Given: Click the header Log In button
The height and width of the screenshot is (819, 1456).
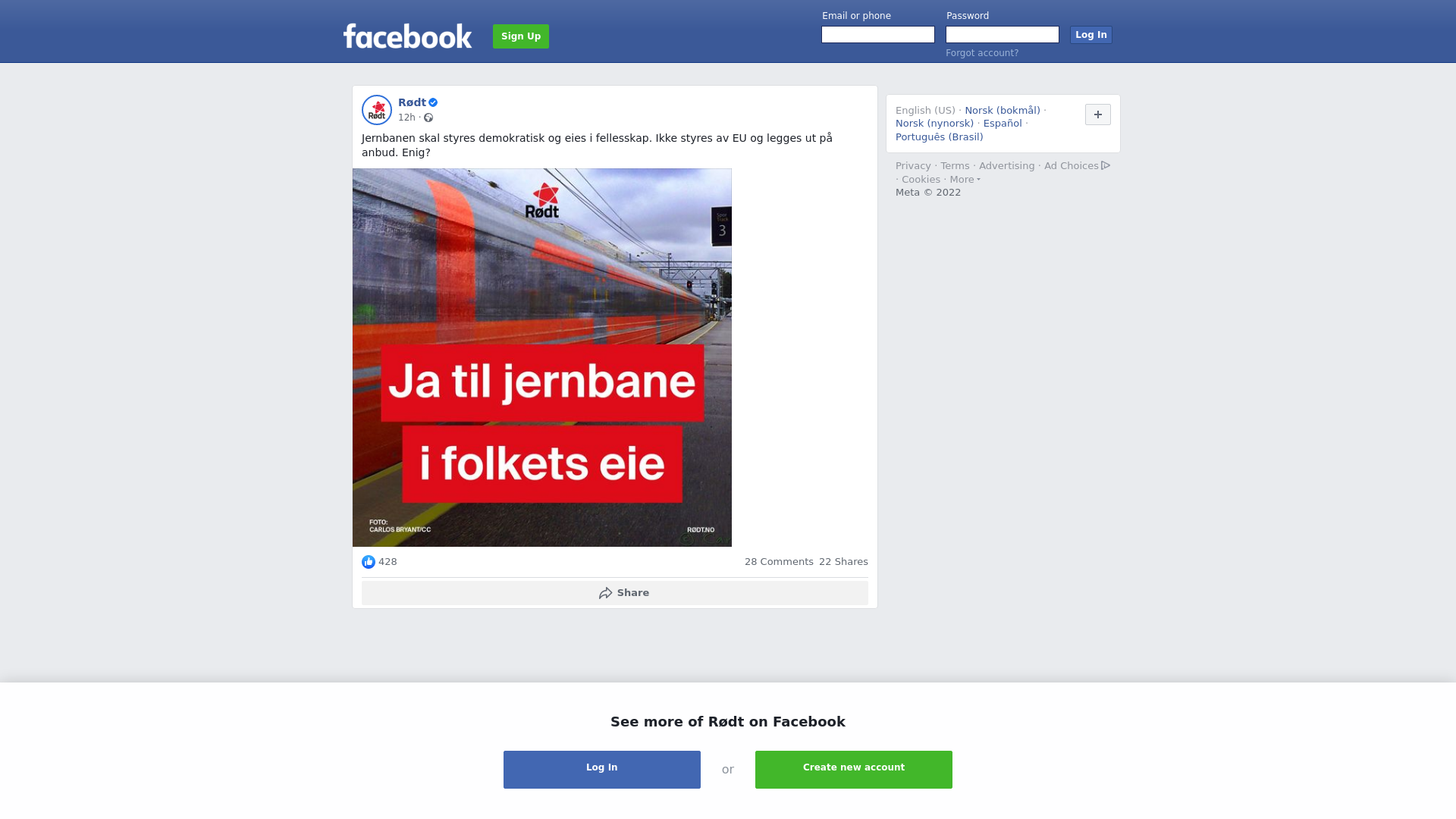Looking at the screenshot, I should (1091, 35).
